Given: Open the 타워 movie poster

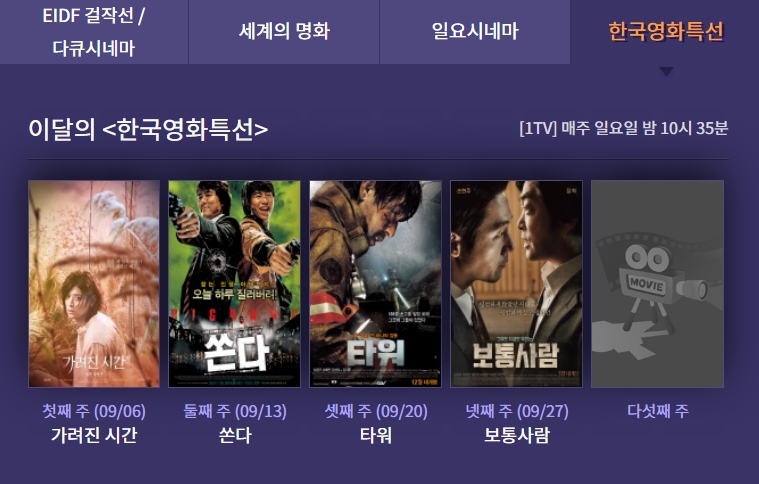Looking at the screenshot, I should (x=376, y=284).
